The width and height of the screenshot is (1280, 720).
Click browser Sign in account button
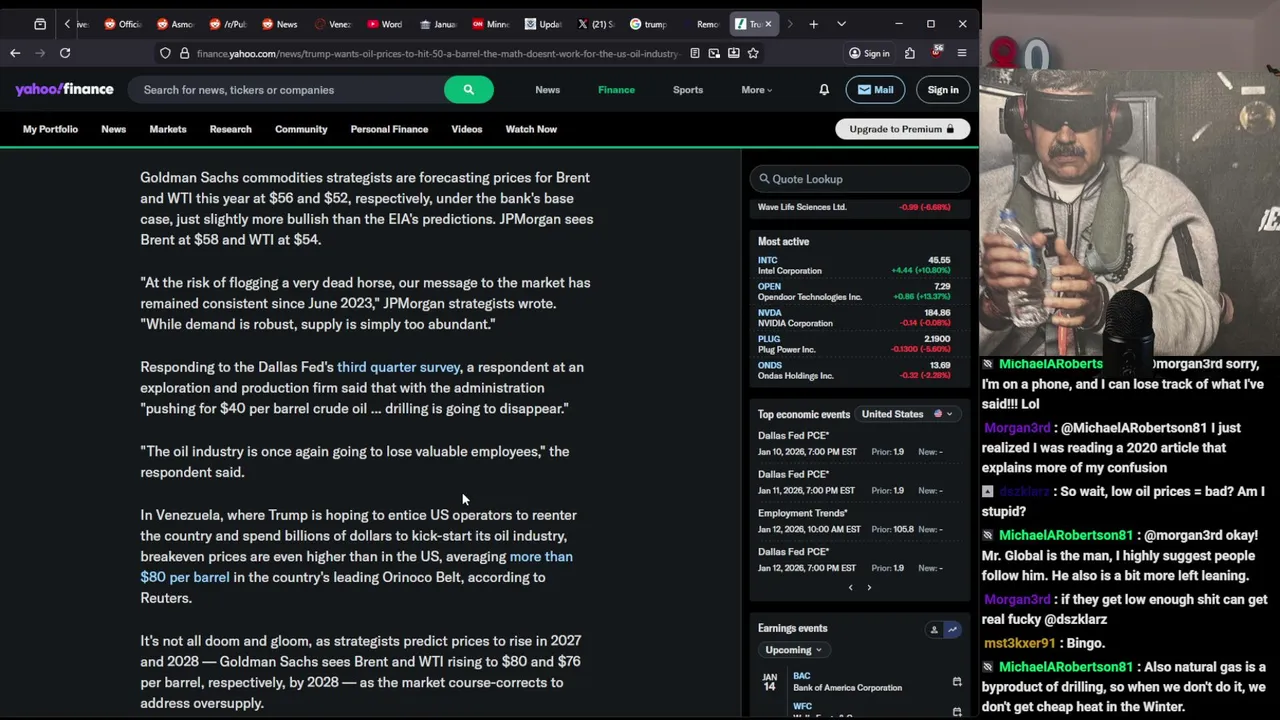pyautogui.click(x=869, y=53)
